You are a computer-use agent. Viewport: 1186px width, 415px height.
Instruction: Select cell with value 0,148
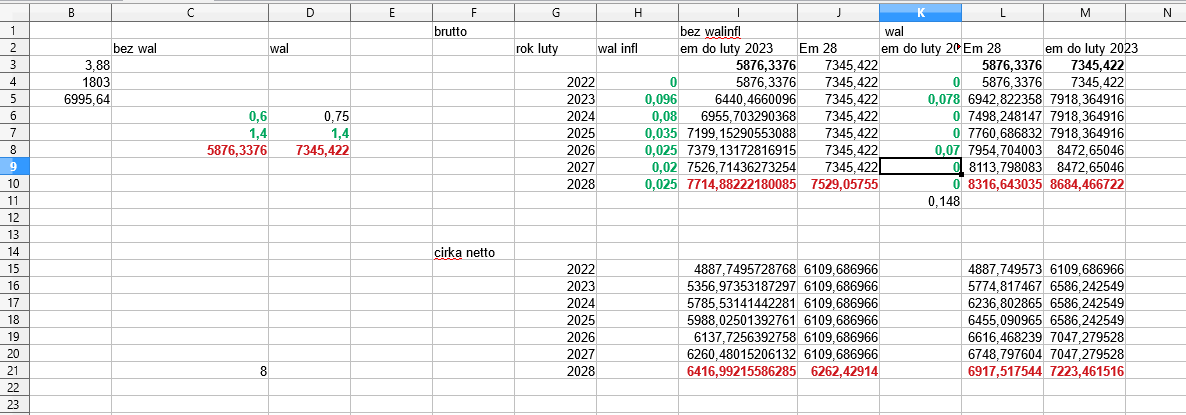coord(920,201)
